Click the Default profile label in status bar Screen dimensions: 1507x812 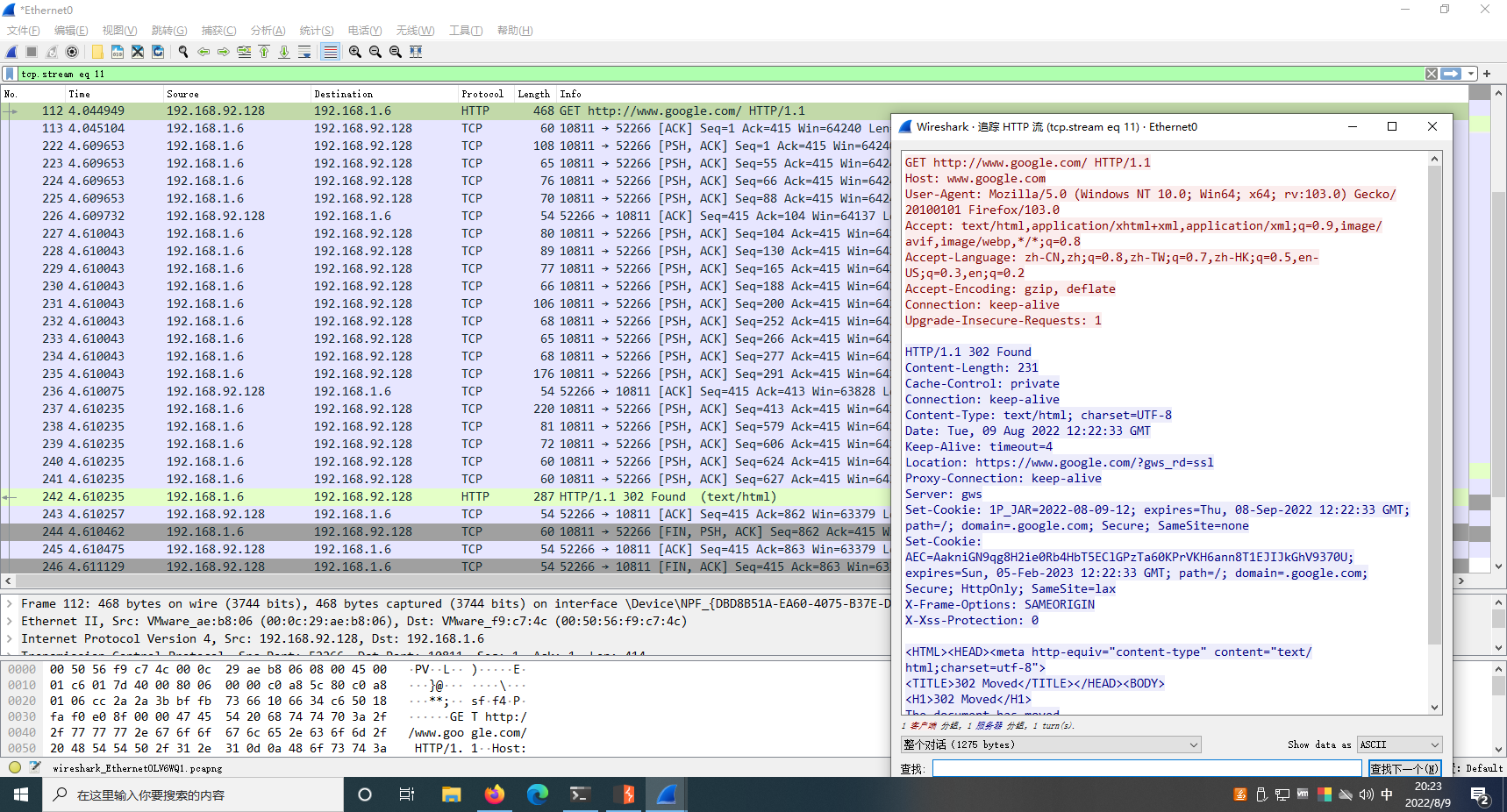[x=1484, y=768]
